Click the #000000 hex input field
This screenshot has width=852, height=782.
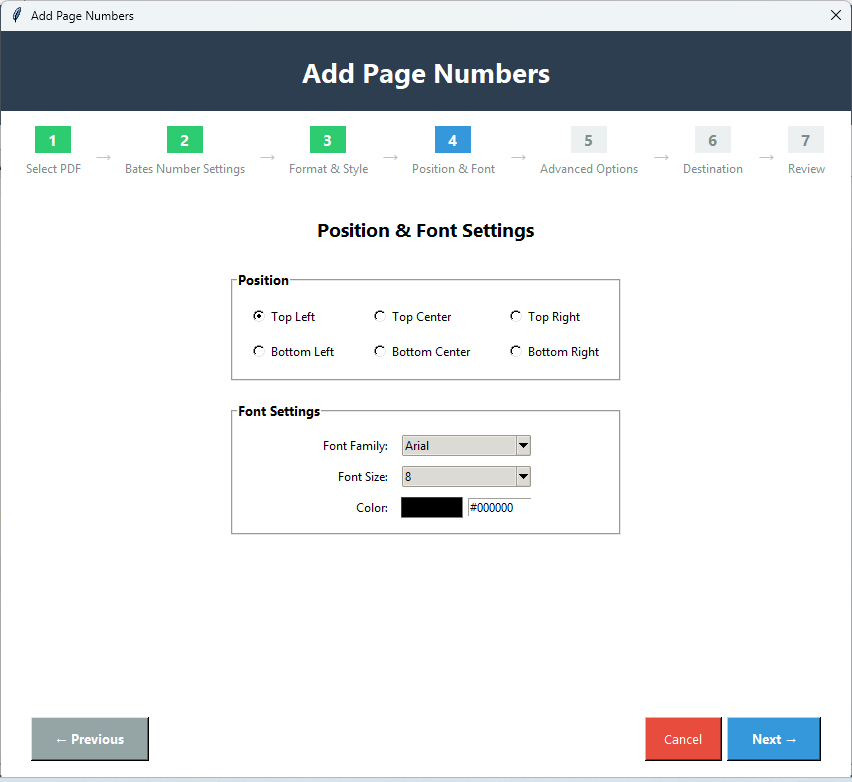(497, 507)
